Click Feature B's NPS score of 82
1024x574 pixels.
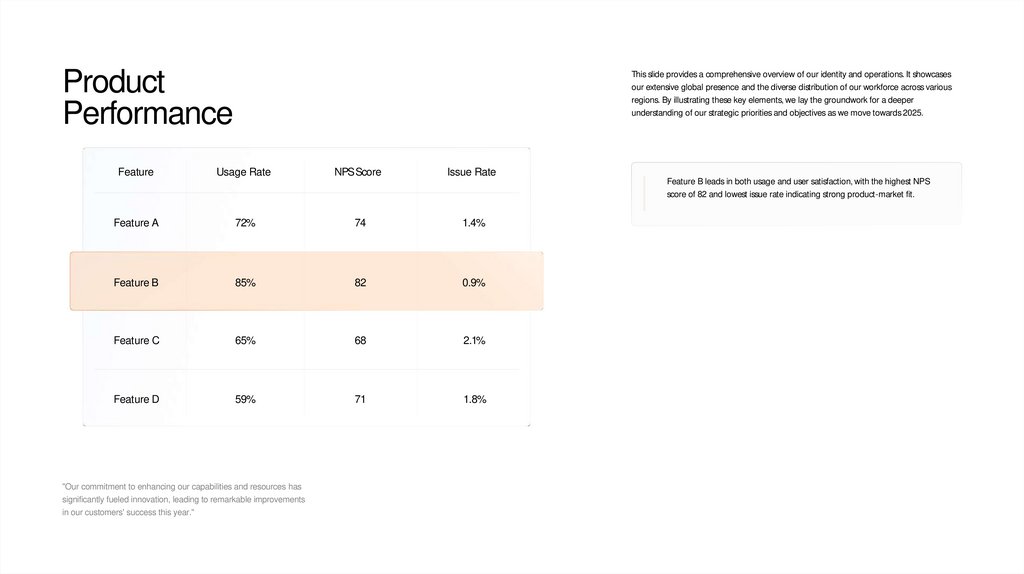(360, 283)
